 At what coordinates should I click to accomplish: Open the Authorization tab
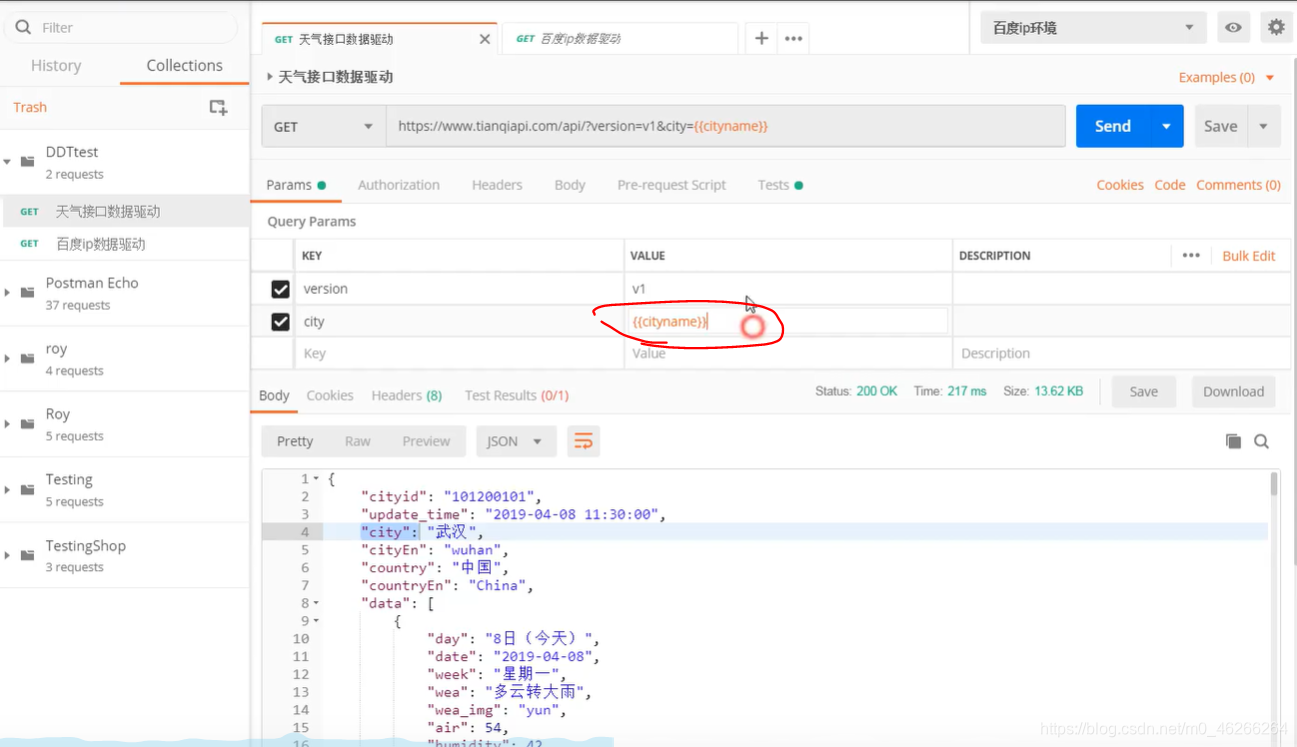click(x=398, y=185)
